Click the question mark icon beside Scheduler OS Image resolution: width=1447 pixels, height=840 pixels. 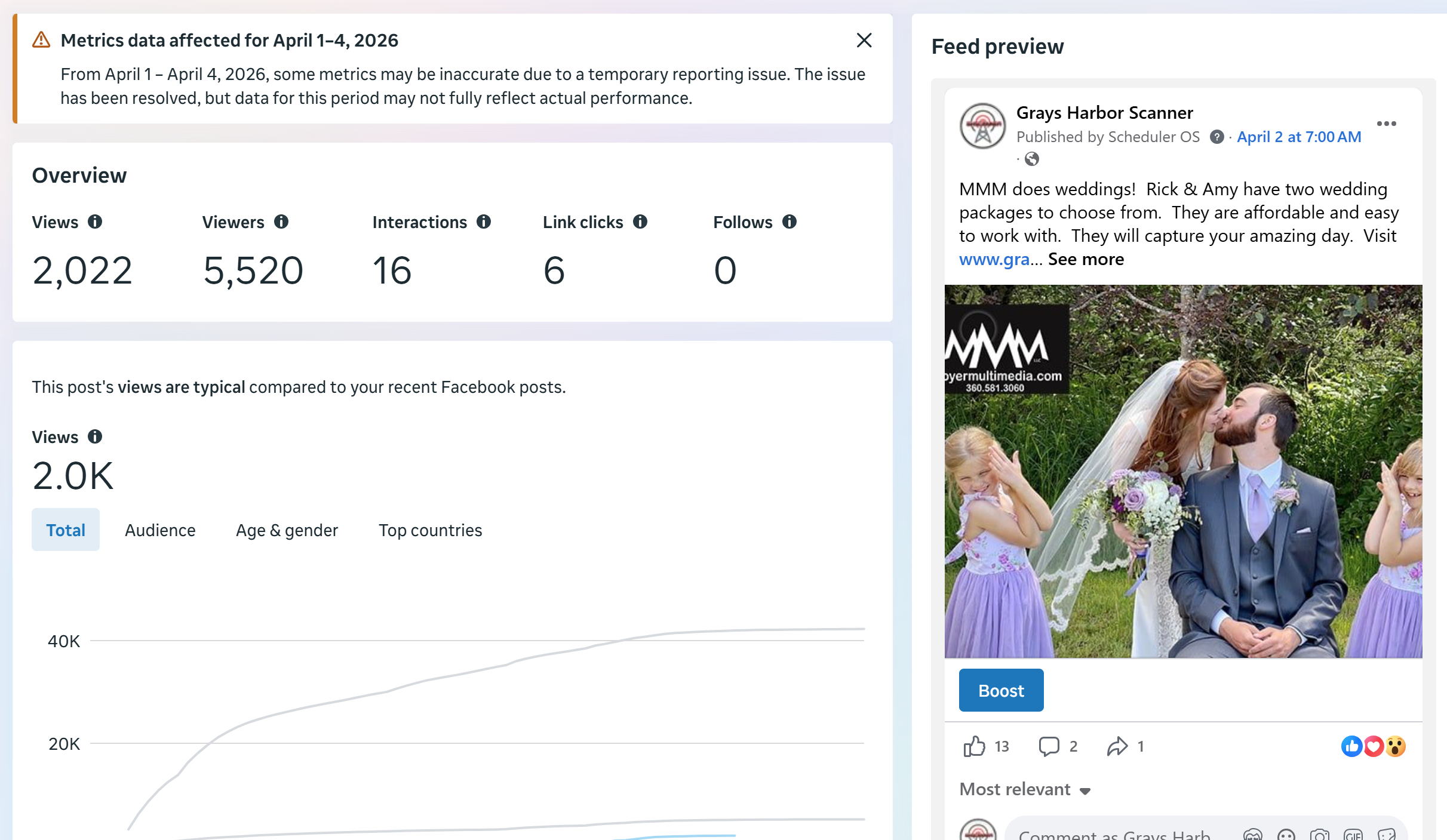[x=1216, y=137]
